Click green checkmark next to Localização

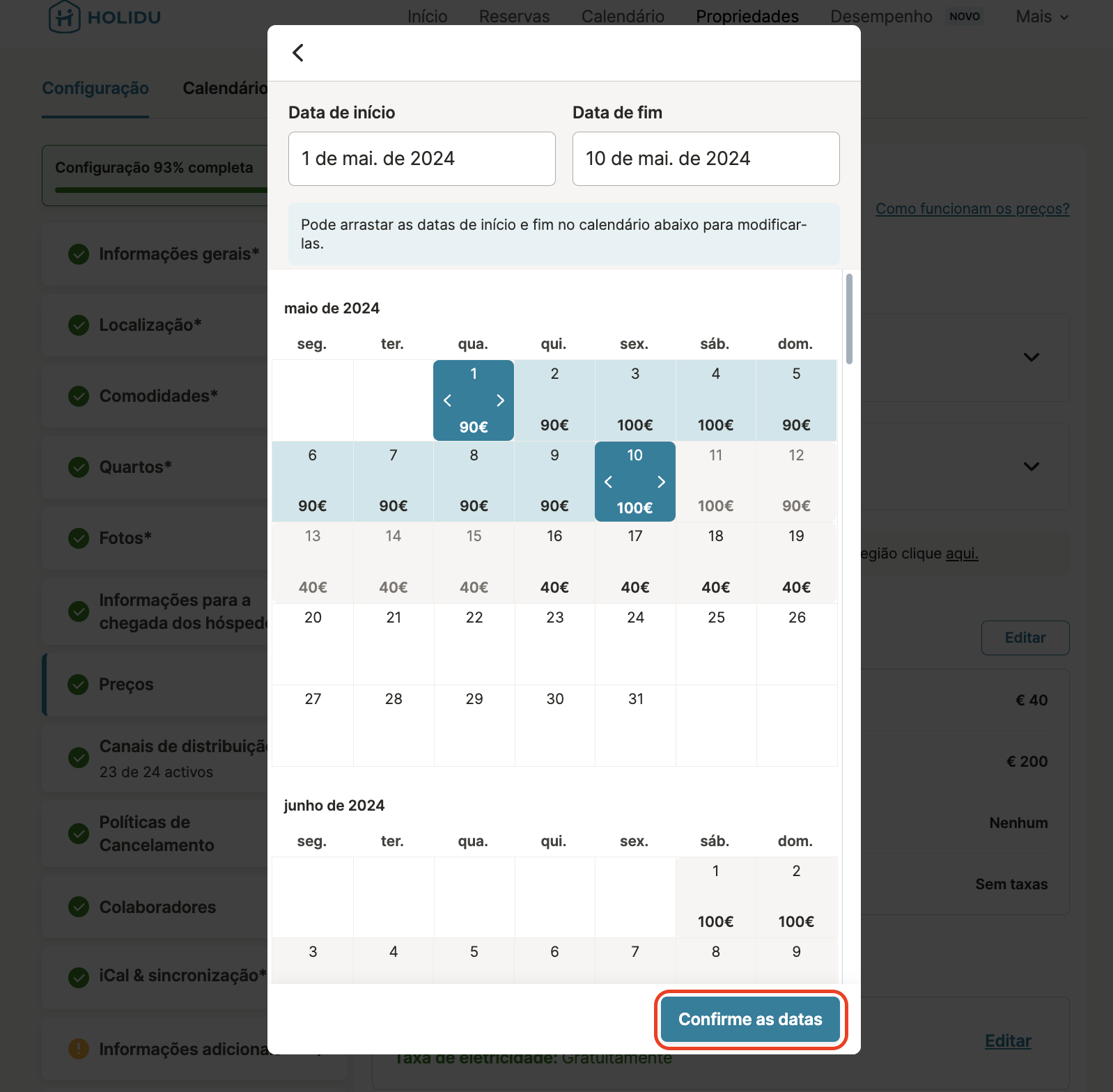point(78,325)
